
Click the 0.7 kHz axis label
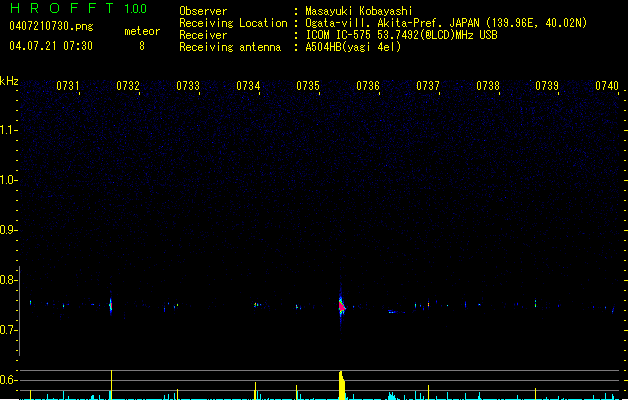[7, 330]
